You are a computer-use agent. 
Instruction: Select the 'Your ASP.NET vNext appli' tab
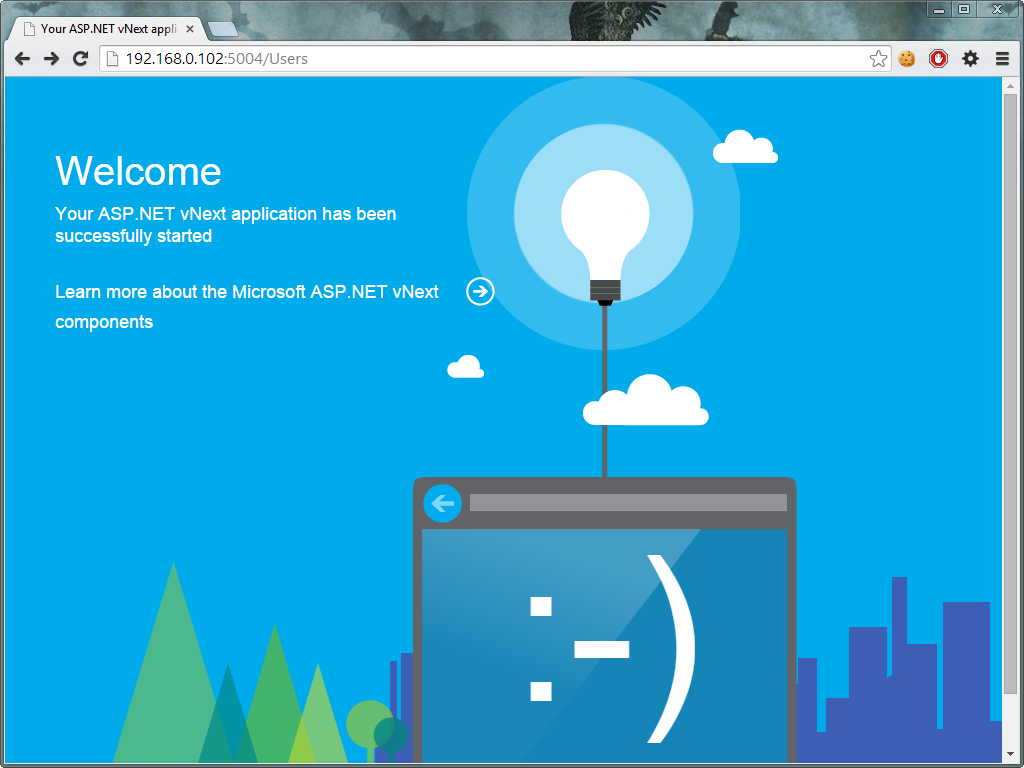pos(108,29)
